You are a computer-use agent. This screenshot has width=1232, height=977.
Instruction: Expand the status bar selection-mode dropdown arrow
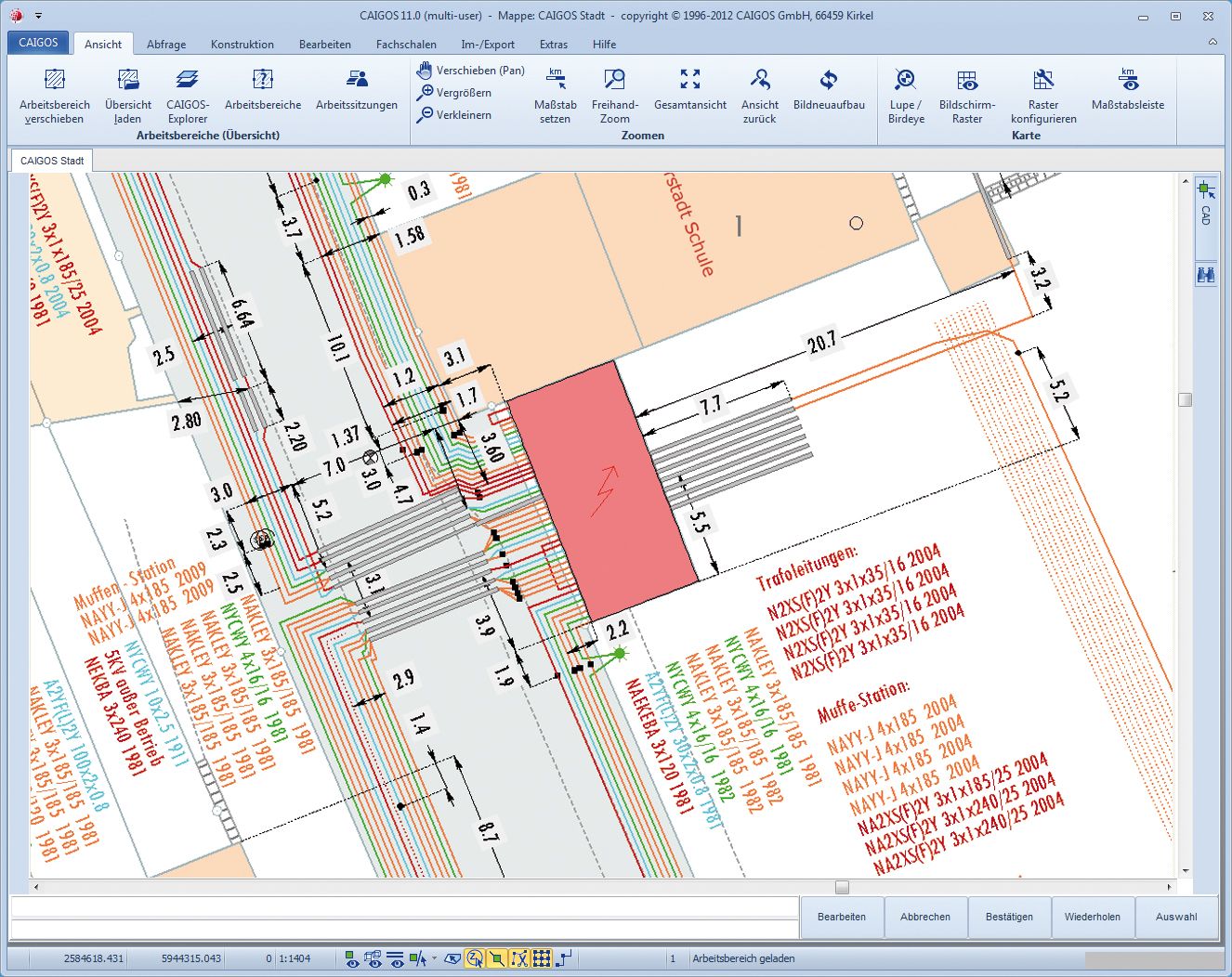434,958
